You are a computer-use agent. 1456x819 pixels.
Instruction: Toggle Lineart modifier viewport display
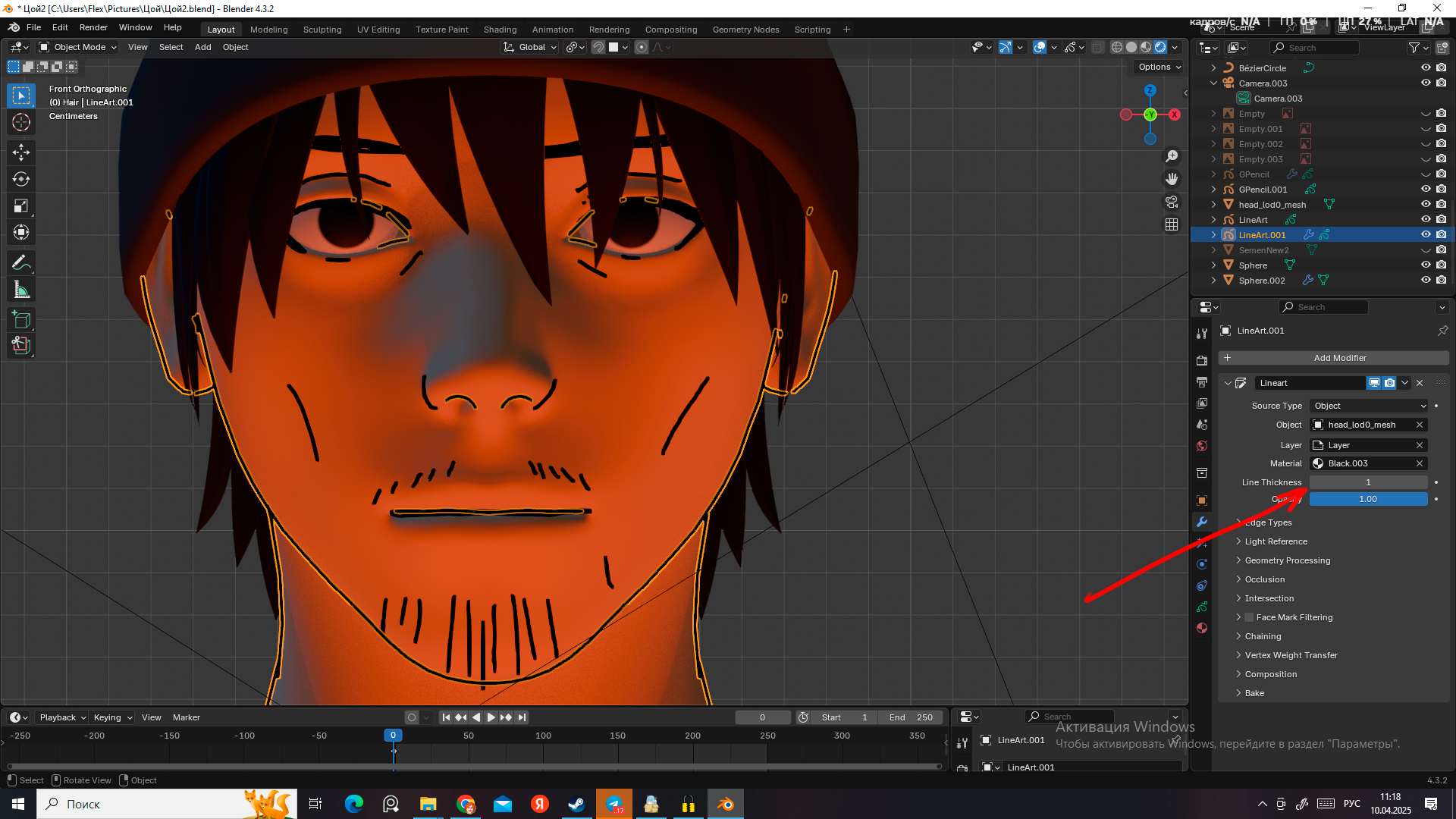1374,383
